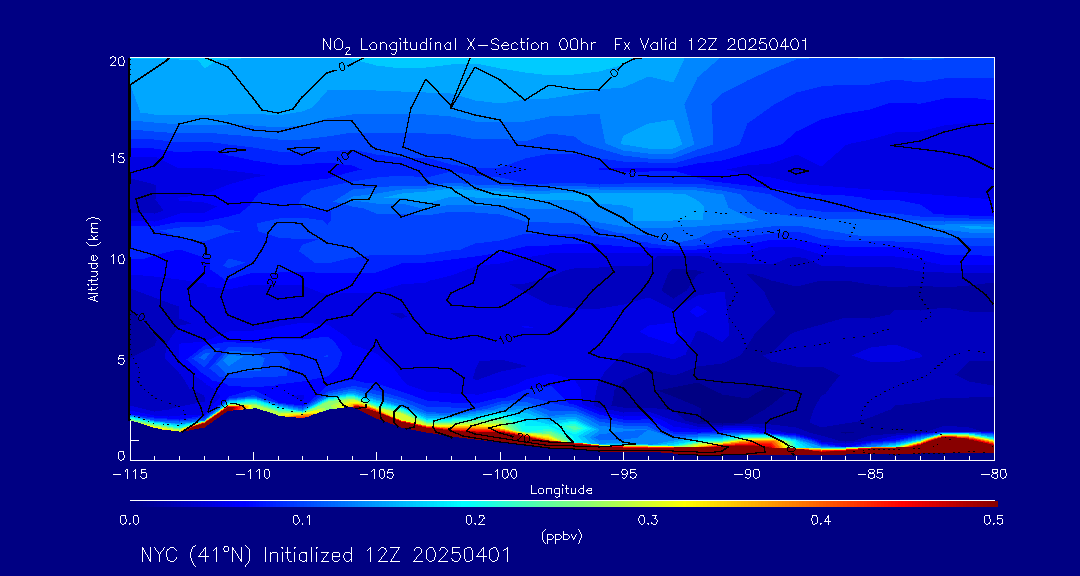
Task: Click the colorbar label "0.1"
Action: coord(302,520)
